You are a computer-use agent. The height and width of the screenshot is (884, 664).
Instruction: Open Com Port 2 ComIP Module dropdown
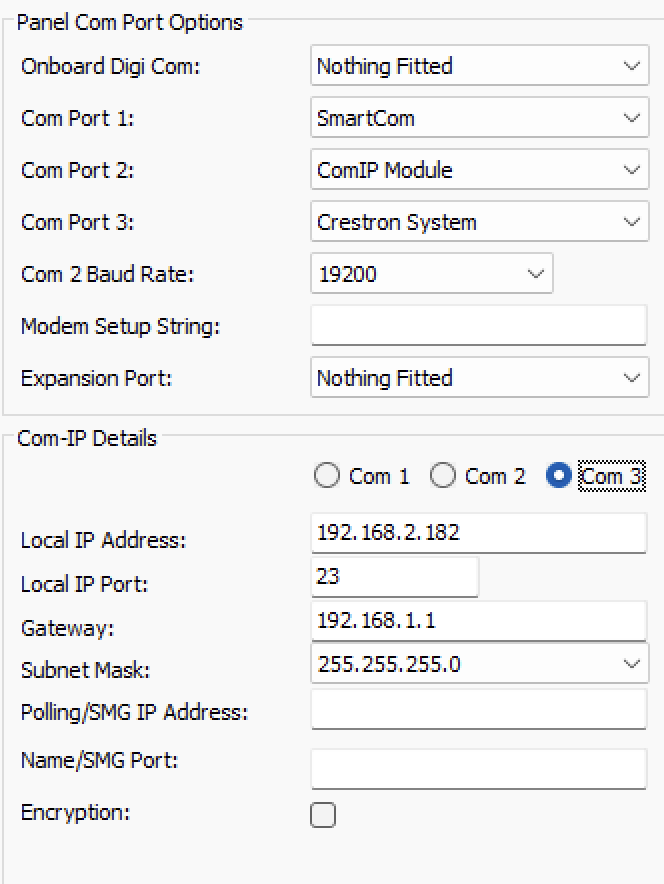pos(478,170)
